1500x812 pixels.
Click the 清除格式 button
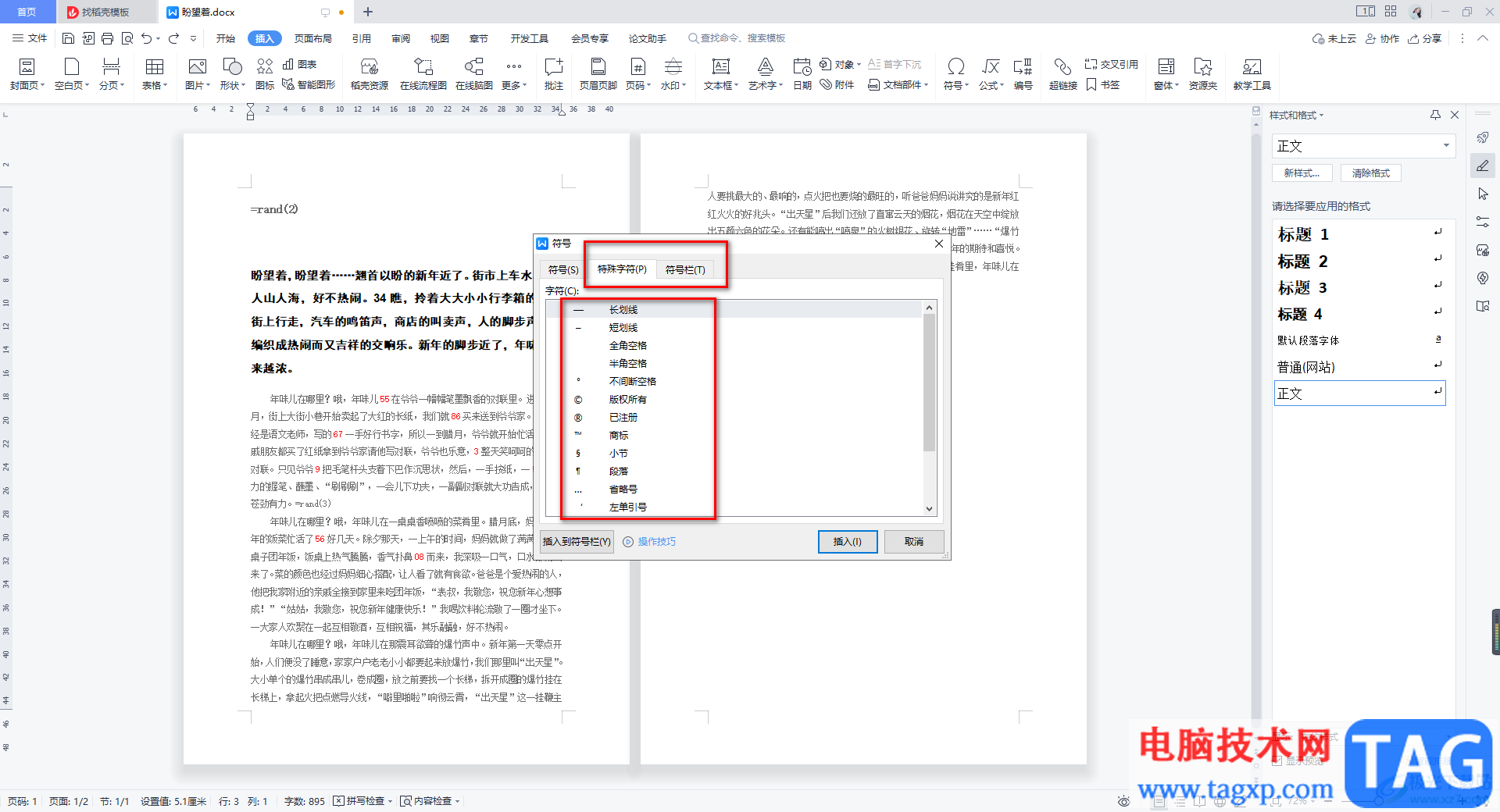(x=1371, y=173)
